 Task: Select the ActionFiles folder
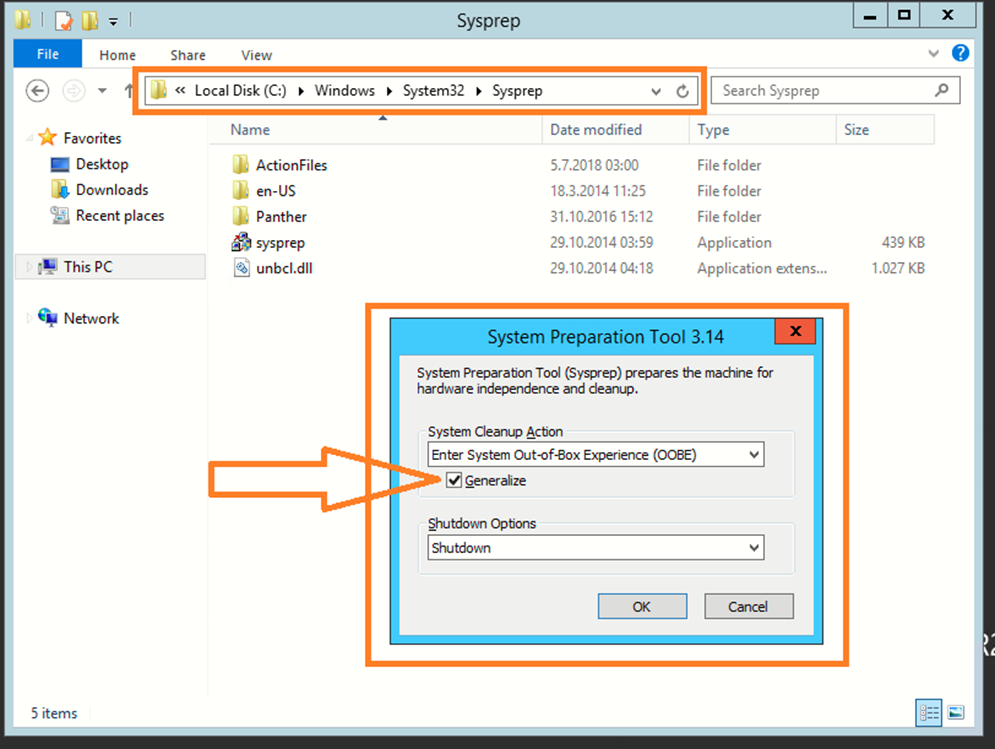291,165
